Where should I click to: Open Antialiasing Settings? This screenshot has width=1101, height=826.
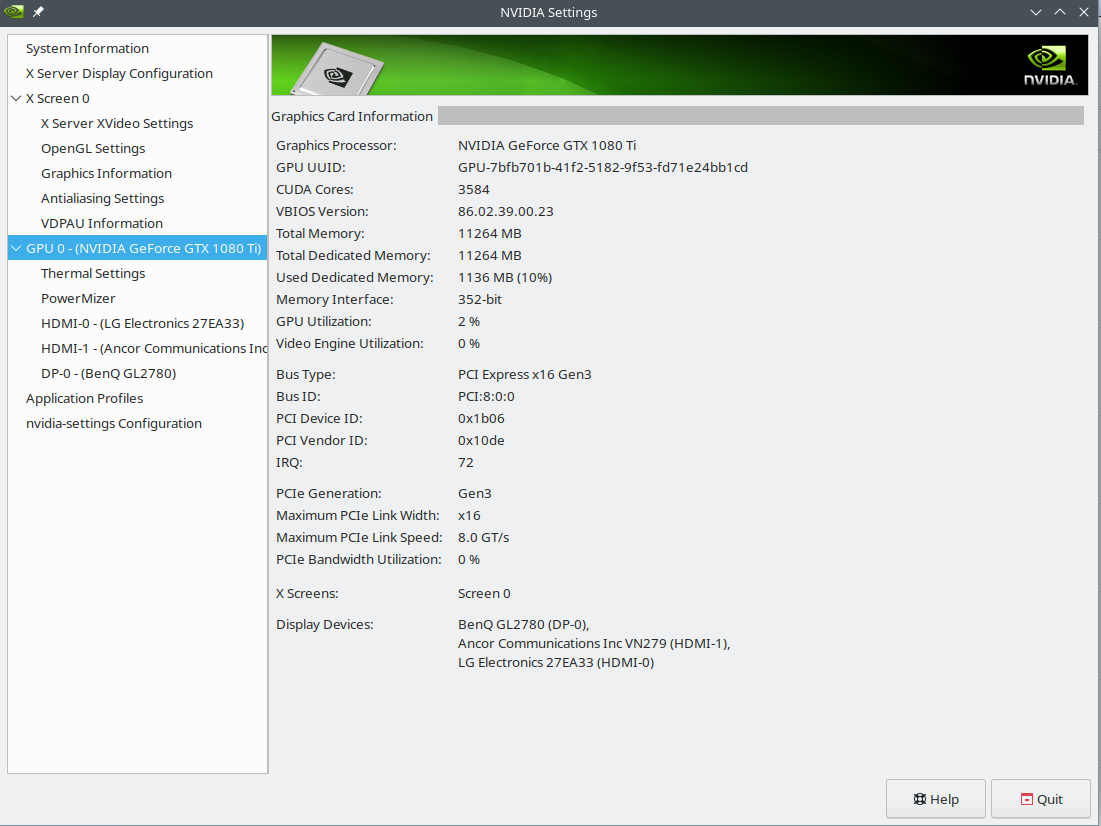(x=102, y=198)
